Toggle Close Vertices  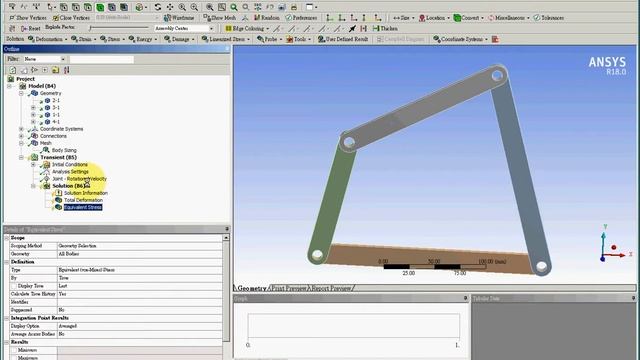coord(71,18)
